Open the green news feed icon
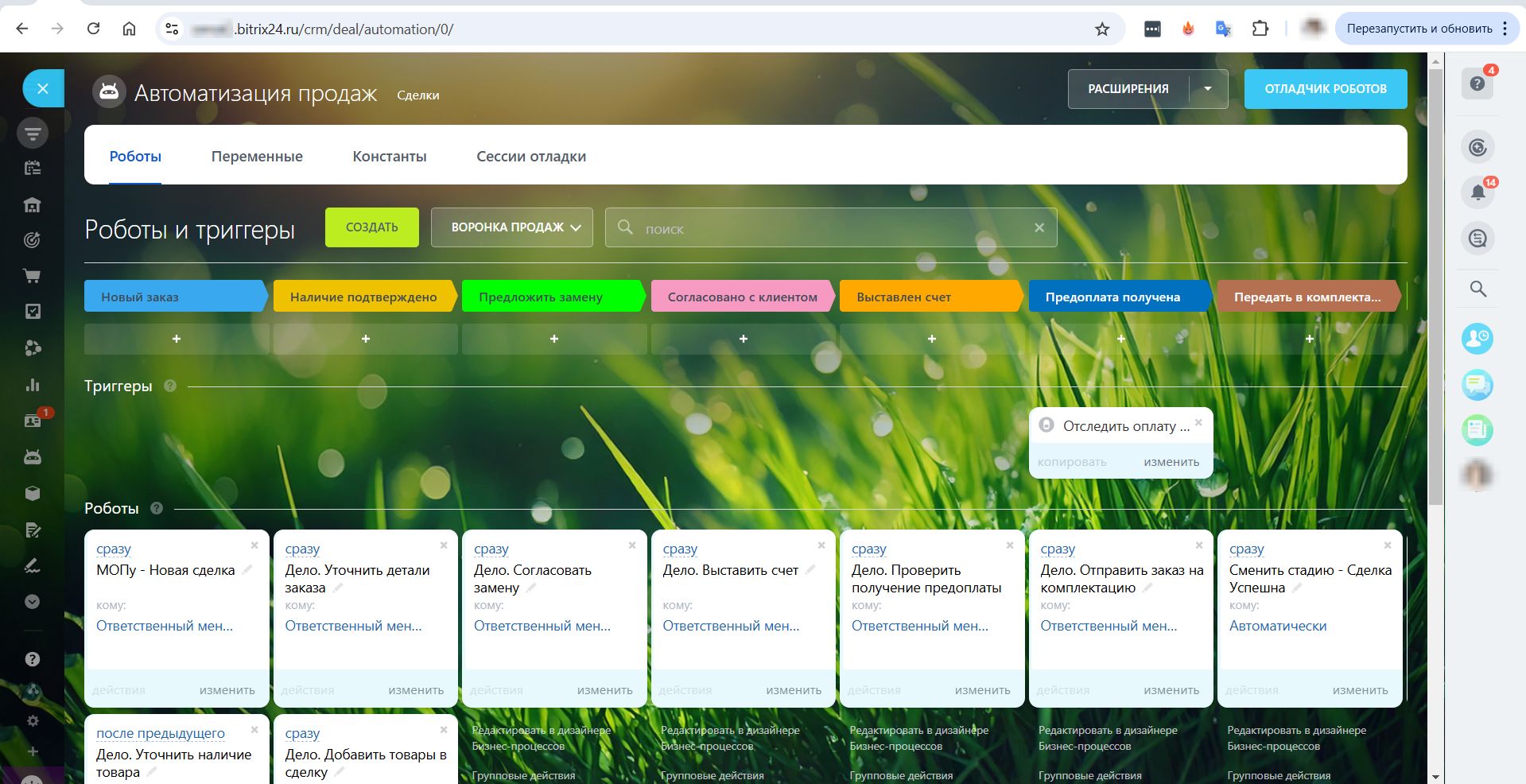 (x=1477, y=430)
